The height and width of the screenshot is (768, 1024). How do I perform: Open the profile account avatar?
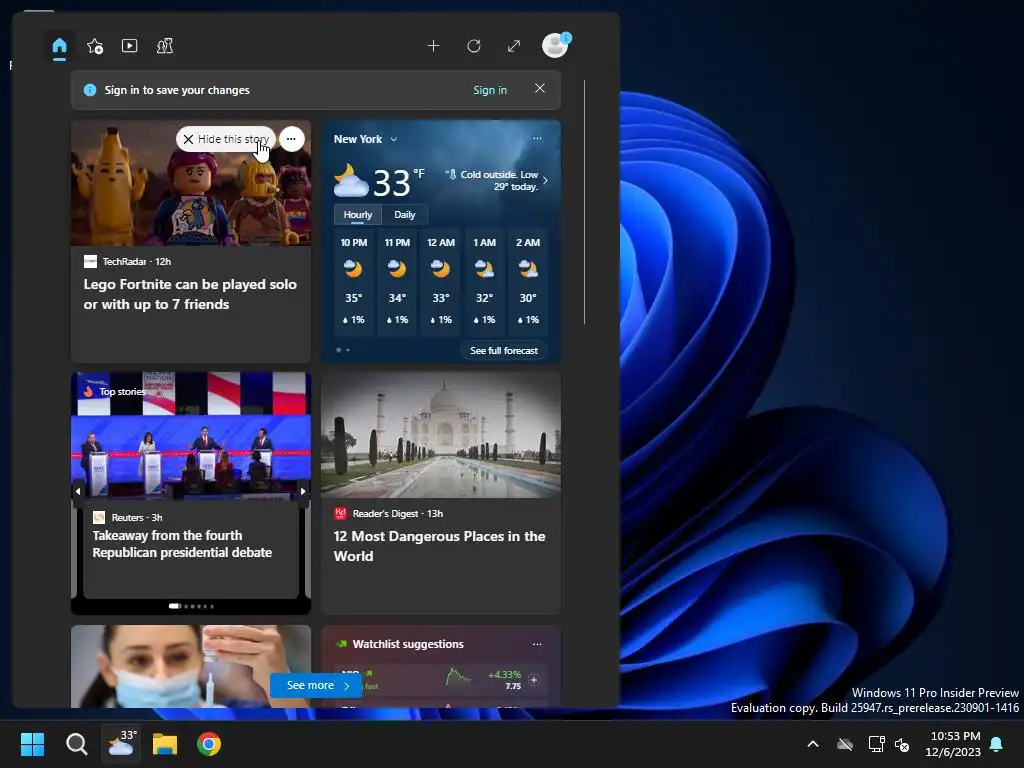tap(556, 46)
